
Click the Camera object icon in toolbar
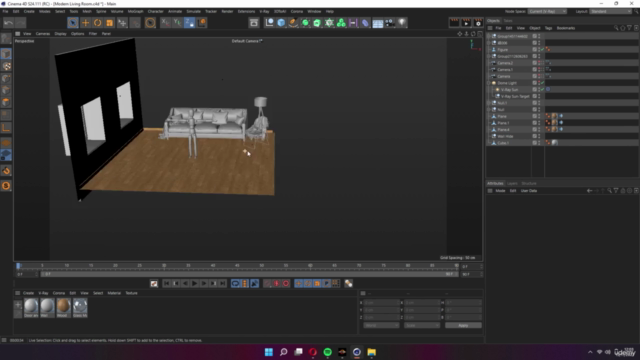(390, 23)
